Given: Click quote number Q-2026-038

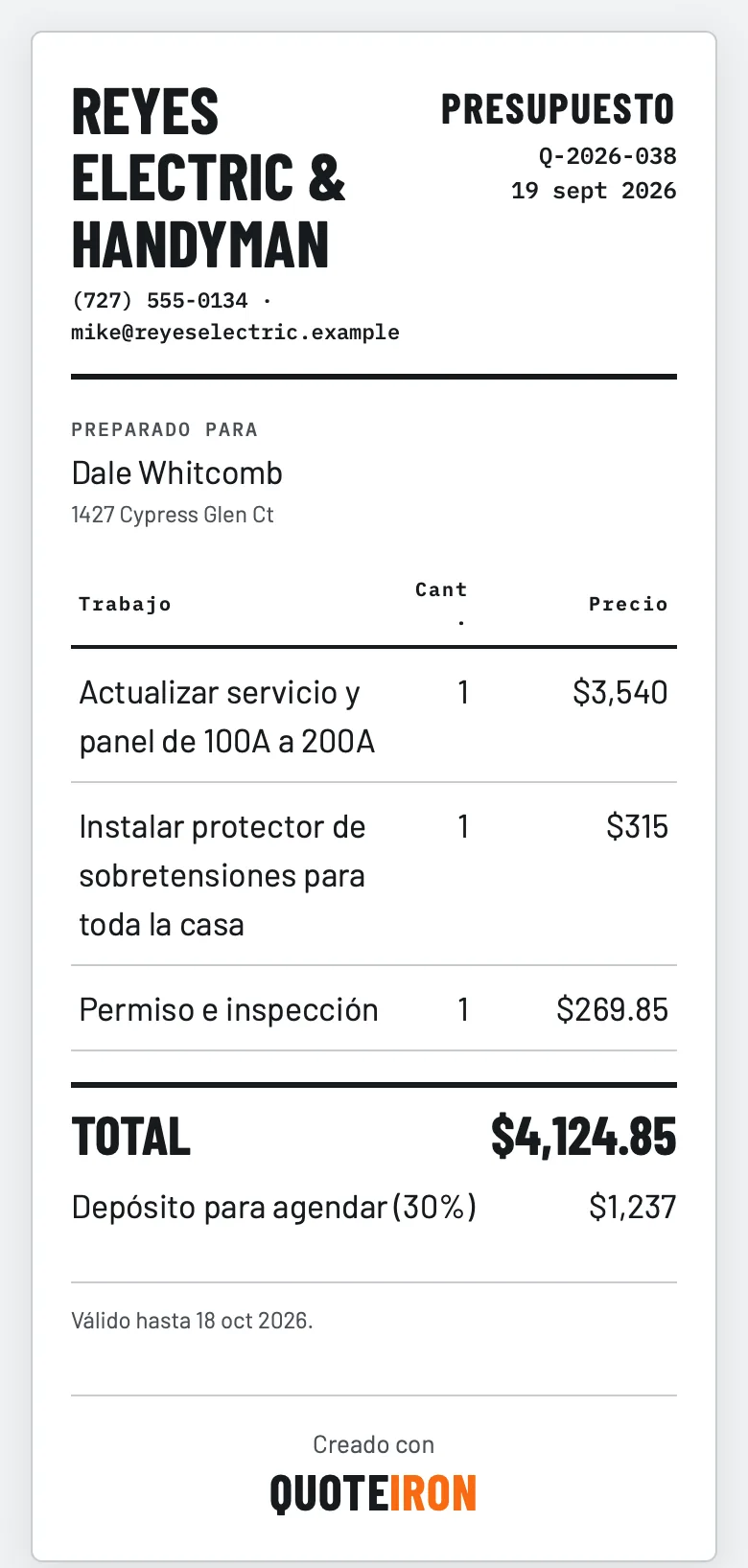Looking at the screenshot, I should [x=607, y=156].
